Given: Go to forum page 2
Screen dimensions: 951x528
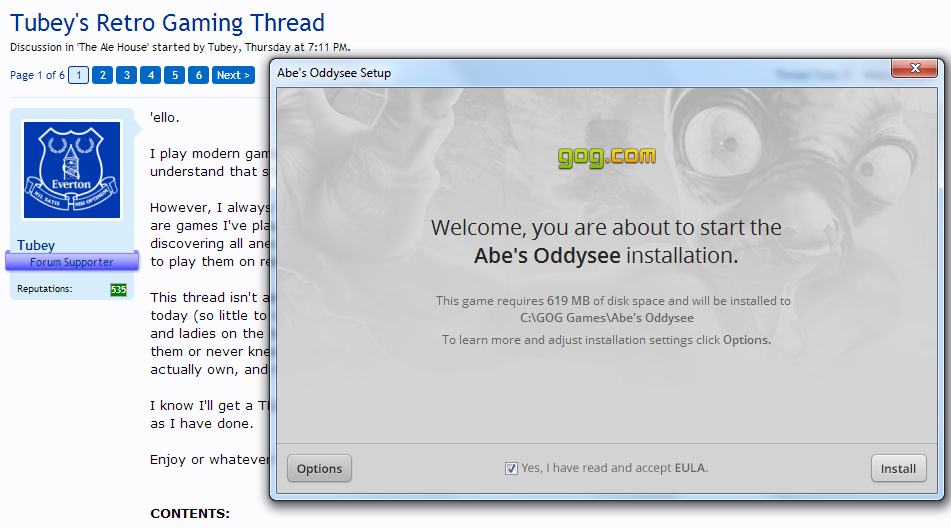Looking at the screenshot, I should pyautogui.click(x=102, y=75).
